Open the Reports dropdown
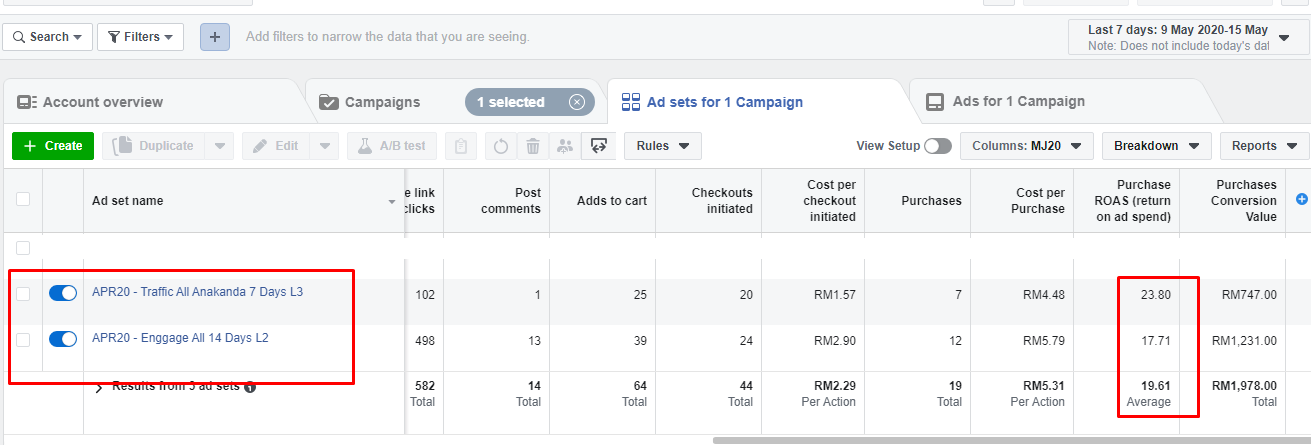Image resolution: width=1311 pixels, height=445 pixels. click(1264, 146)
